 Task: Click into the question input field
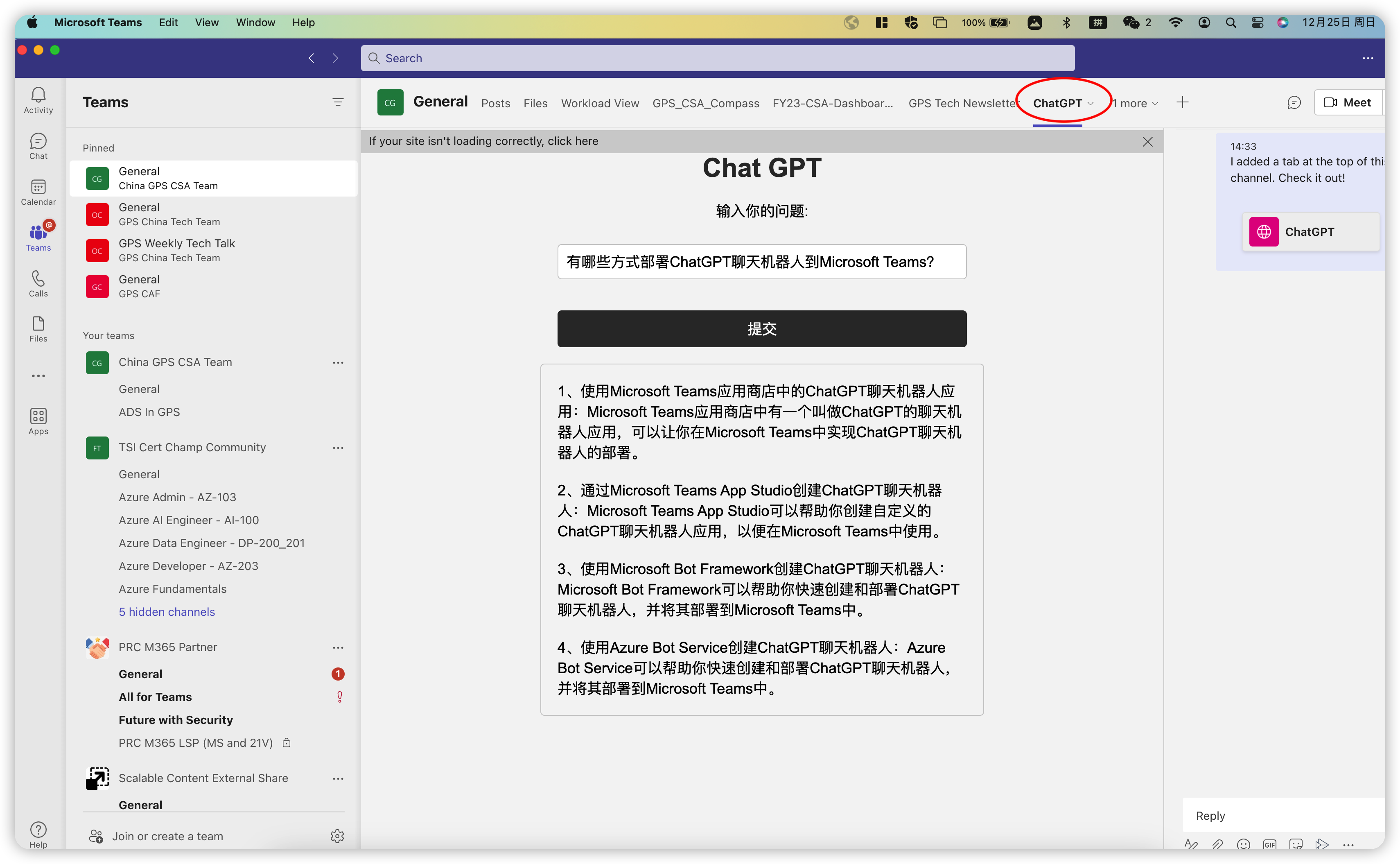(761, 262)
